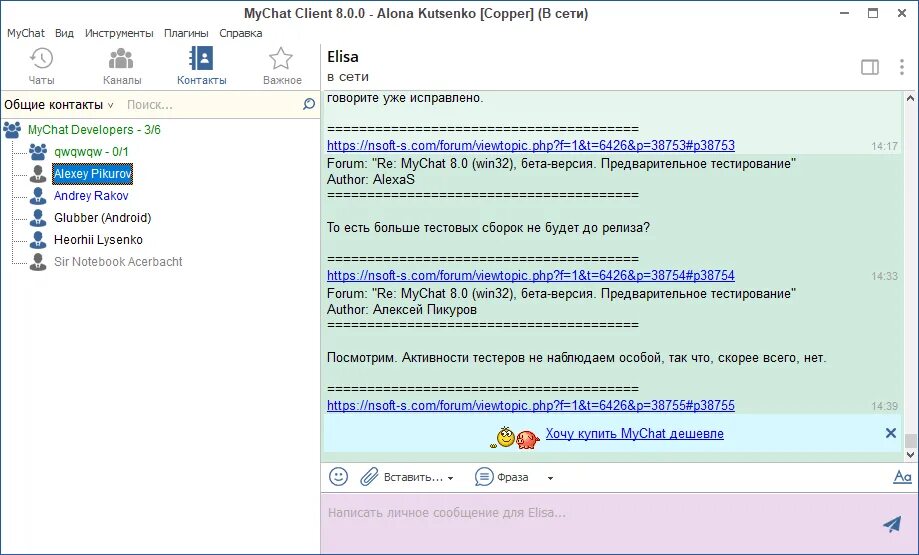Click the message input field for Elisa
Viewport: 919px width, 555px height.
(x=601, y=522)
